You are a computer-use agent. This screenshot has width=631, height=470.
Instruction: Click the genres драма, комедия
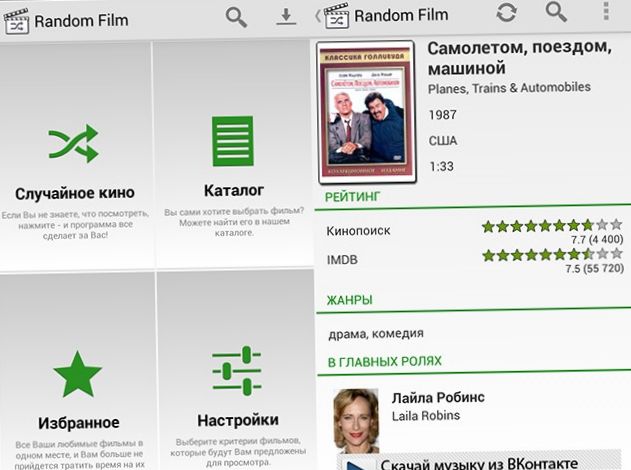click(376, 334)
